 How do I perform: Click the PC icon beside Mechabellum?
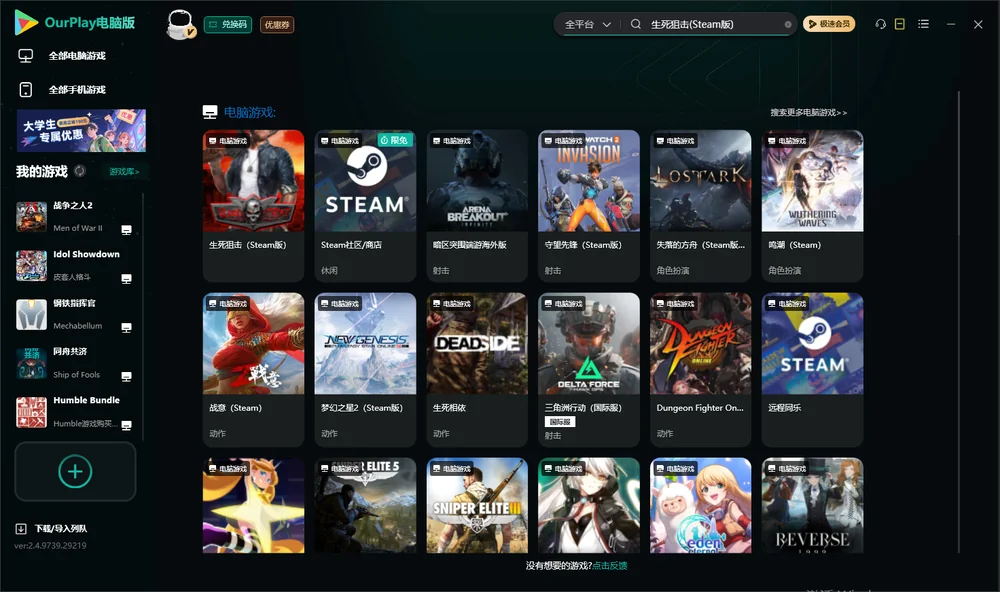pos(126,327)
